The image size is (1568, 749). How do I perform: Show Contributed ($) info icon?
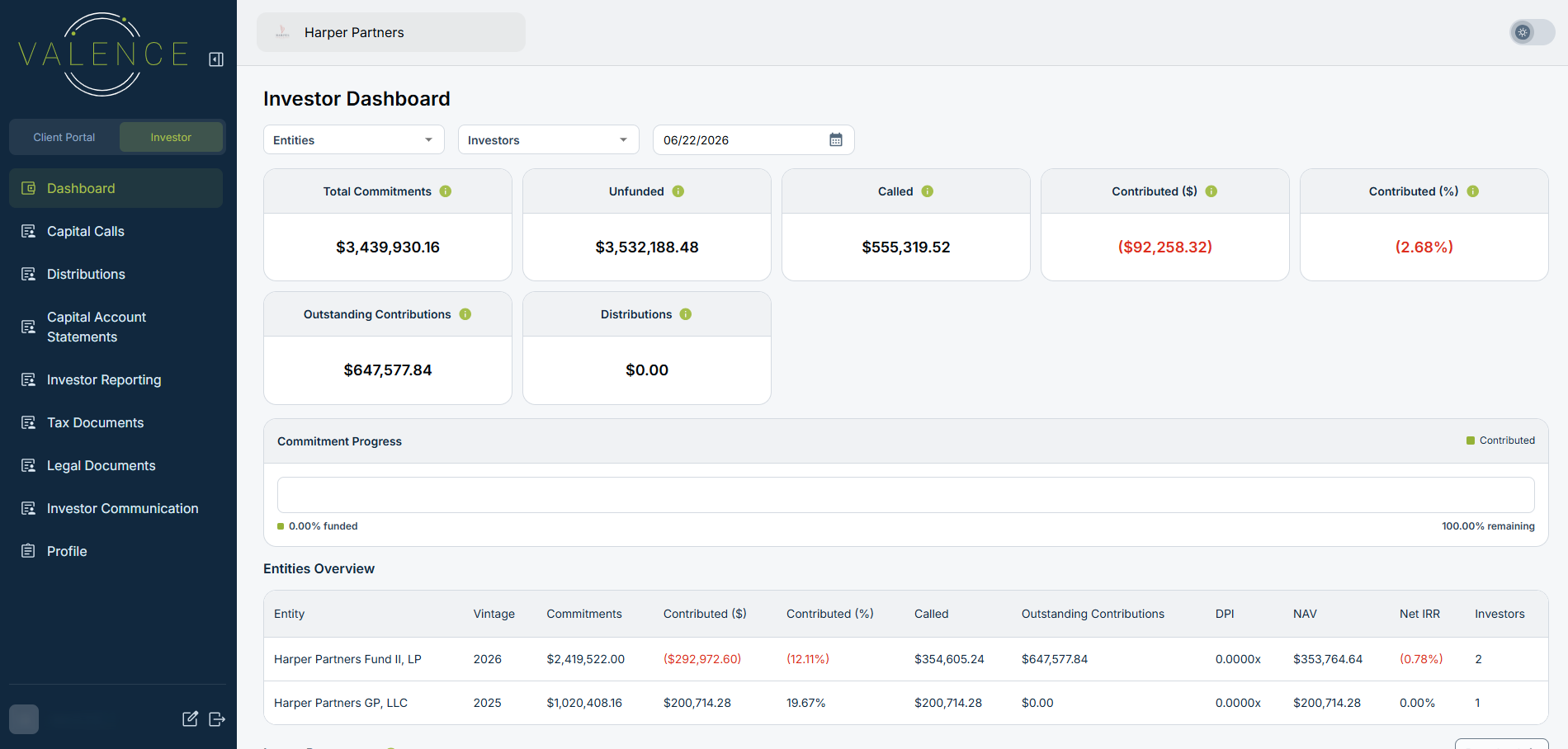pyautogui.click(x=1211, y=191)
